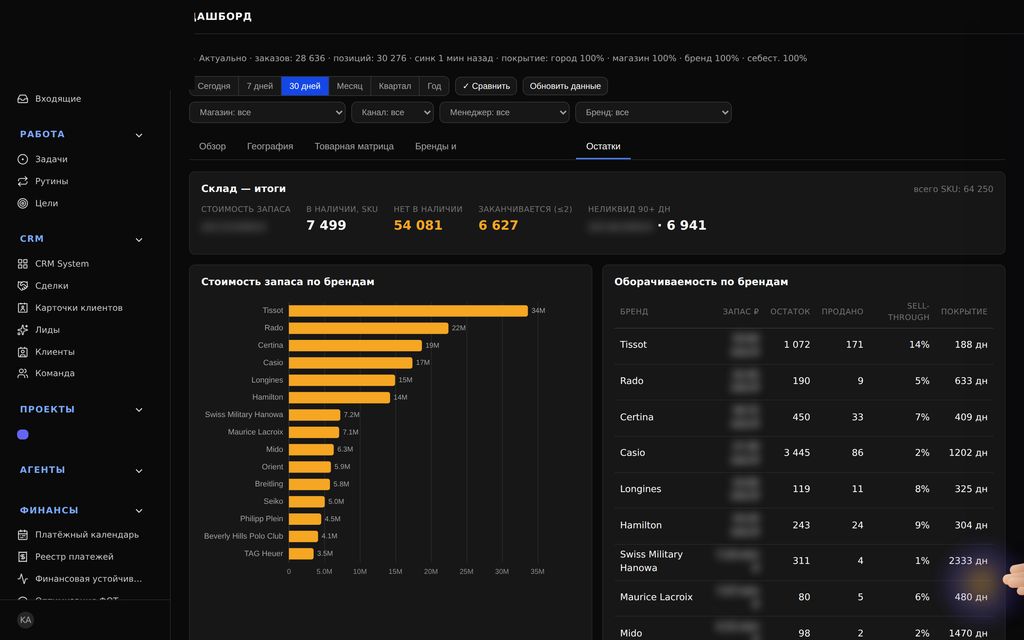Click the SELL-THROUGH column header
Viewport: 1024px width, 640px height.
(x=908, y=312)
